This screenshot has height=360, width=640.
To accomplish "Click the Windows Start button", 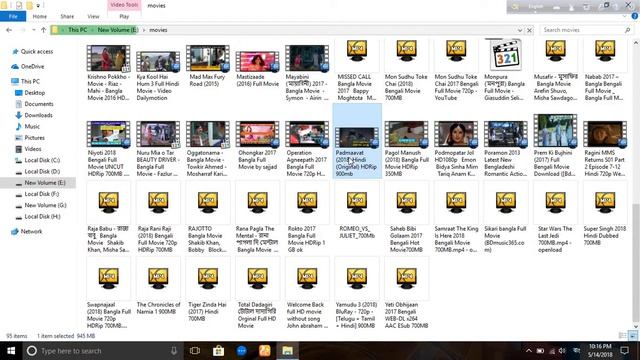I will 11,351.
